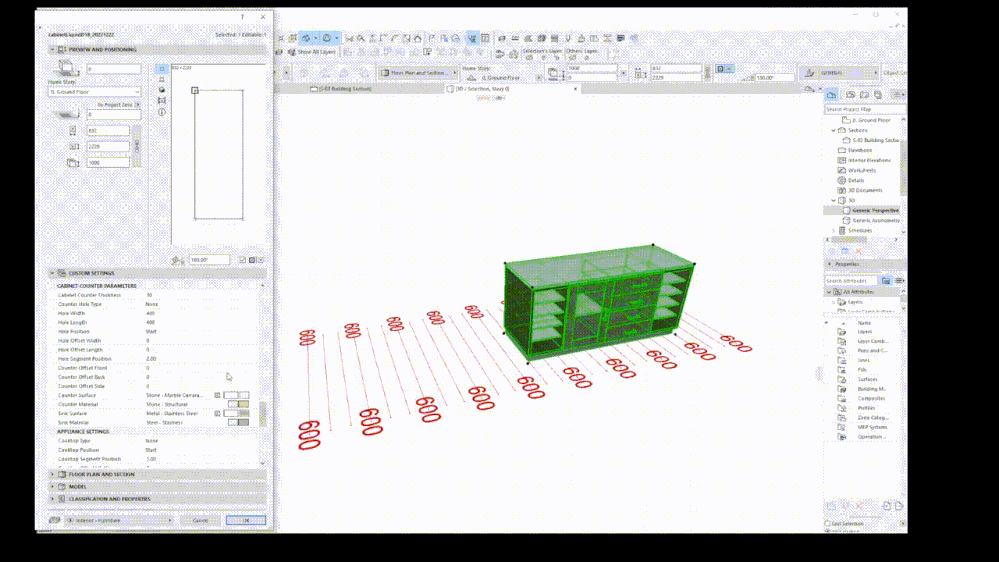Click the Profiles attribute icon
The image size is (999, 562).
(842, 408)
